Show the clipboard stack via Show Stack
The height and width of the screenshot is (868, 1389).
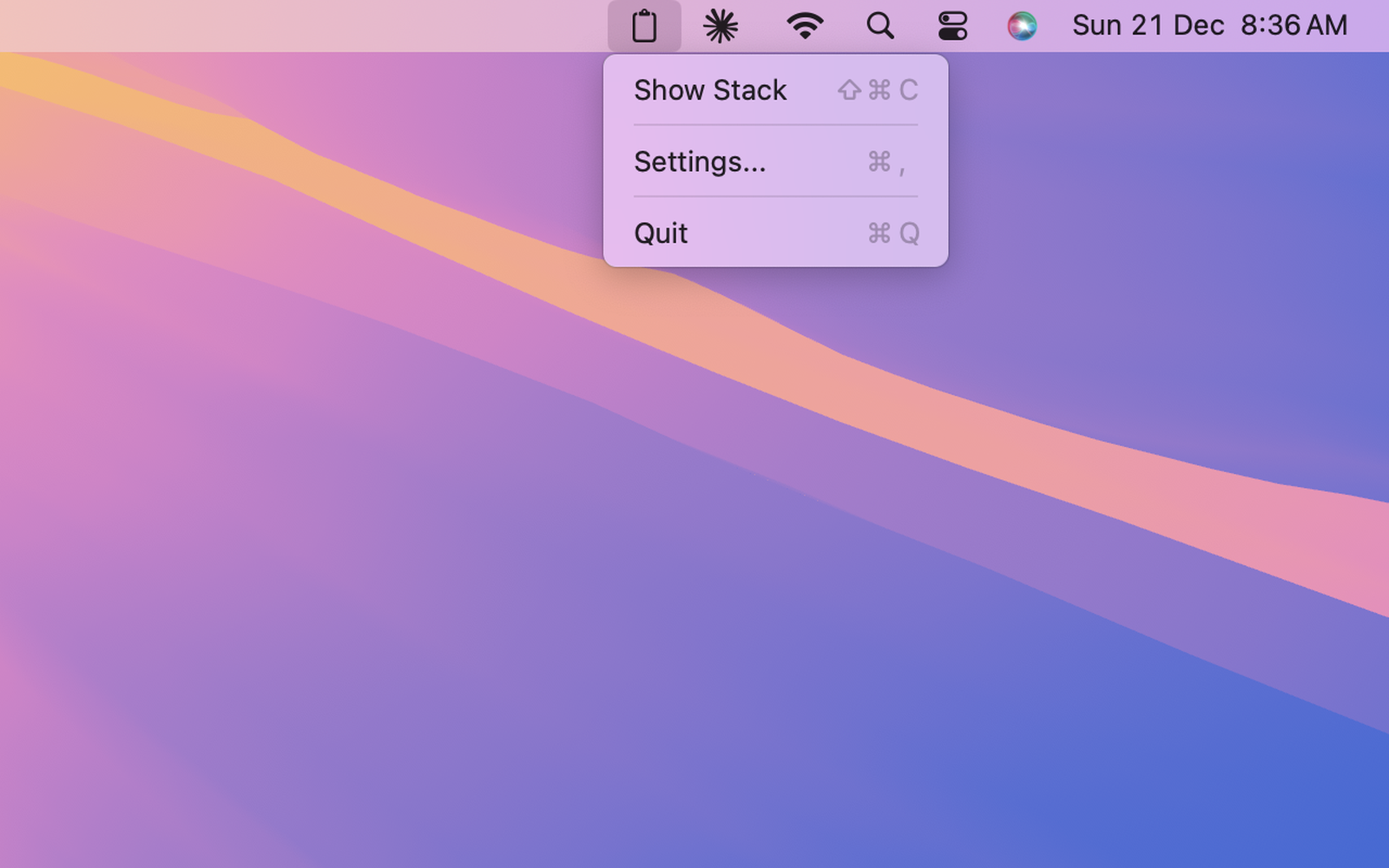pyautogui.click(x=710, y=89)
